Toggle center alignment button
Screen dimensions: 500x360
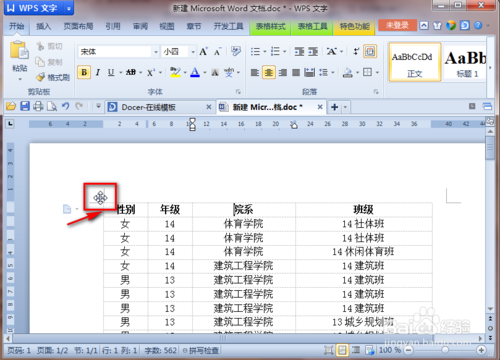click(x=269, y=72)
